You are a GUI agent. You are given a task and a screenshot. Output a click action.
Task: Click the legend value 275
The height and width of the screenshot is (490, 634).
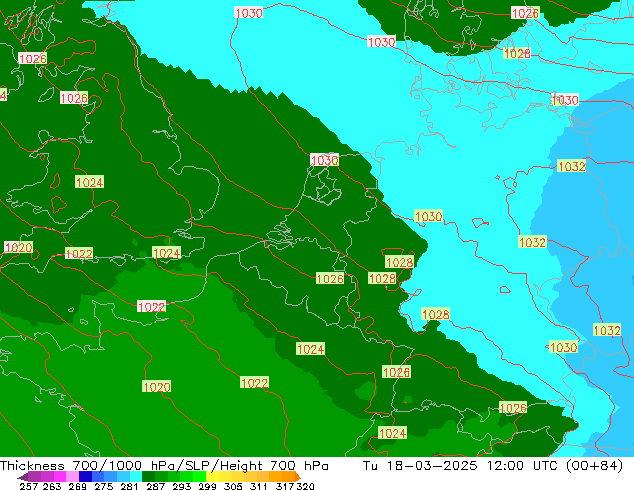pyautogui.click(x=104, y=486)
